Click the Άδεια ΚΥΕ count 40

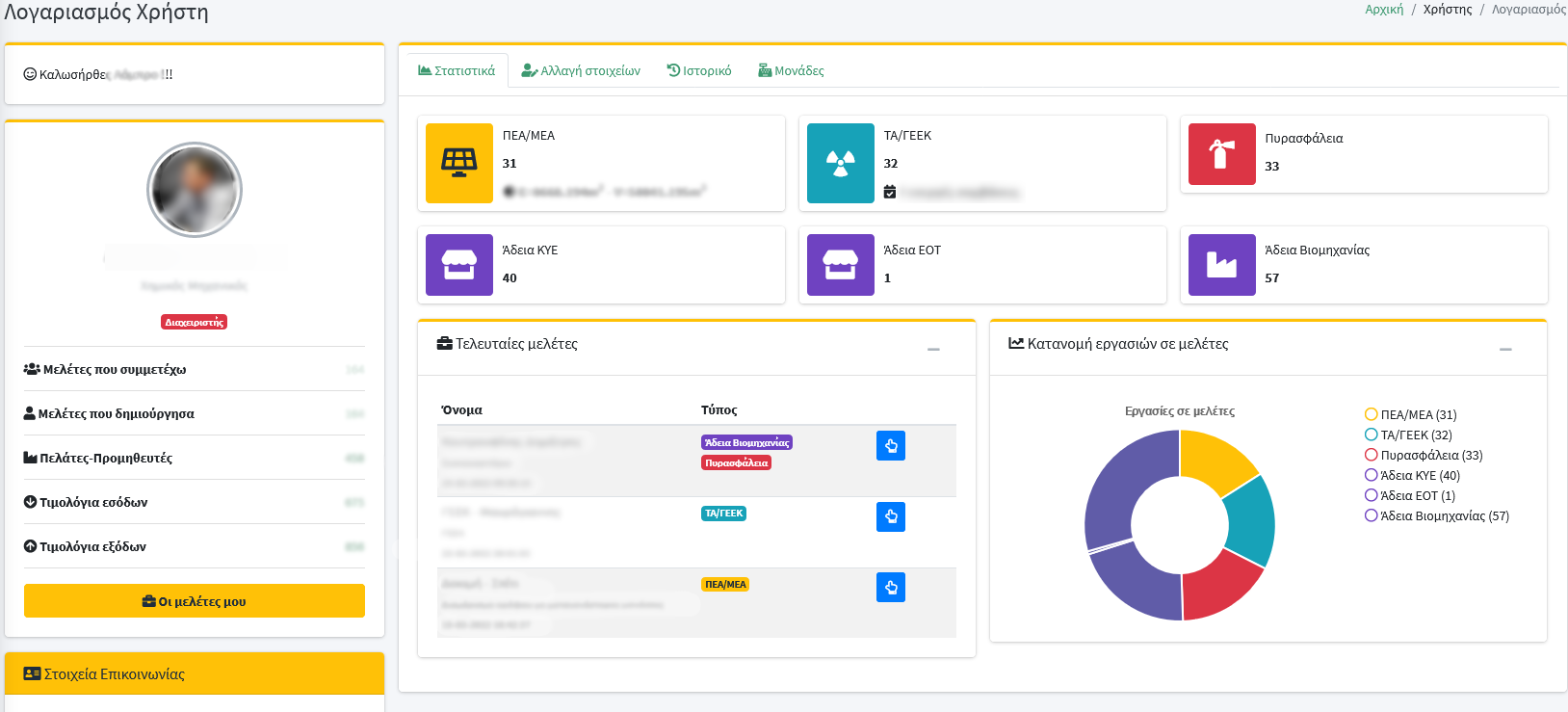pos(510,277)
